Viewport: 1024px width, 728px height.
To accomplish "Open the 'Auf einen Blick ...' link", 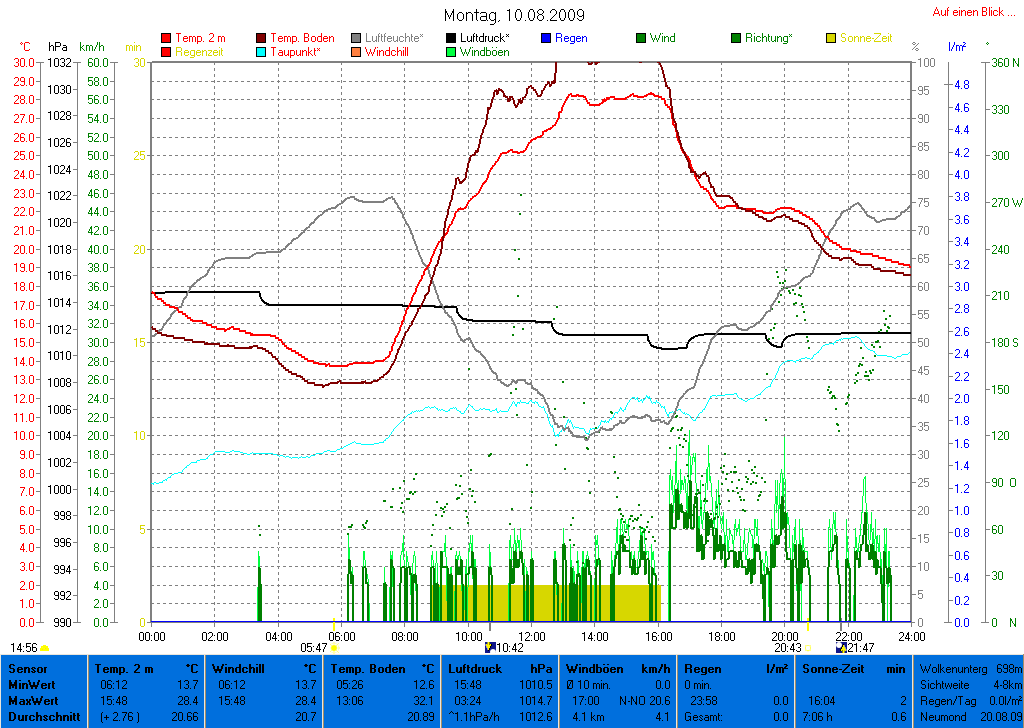I will coord(967,12).
